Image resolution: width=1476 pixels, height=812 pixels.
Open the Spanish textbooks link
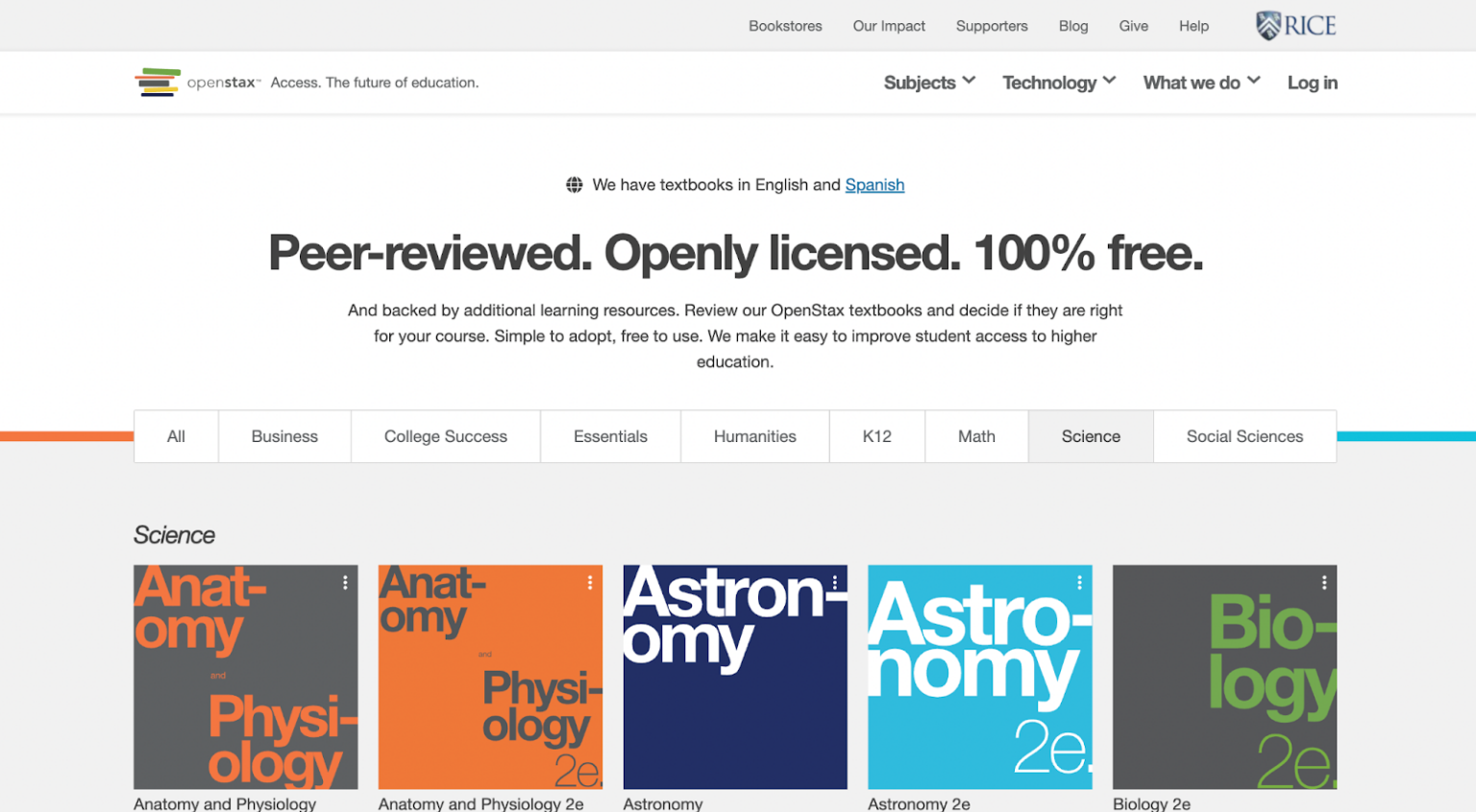click(x=874, y=185)
